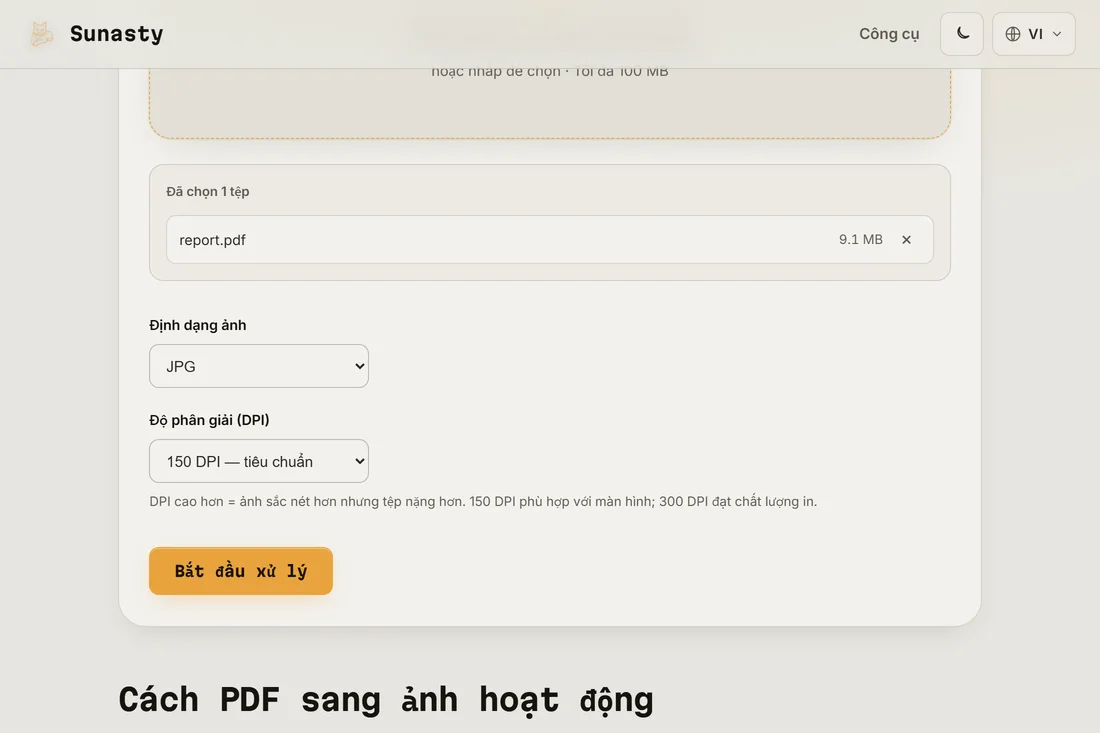Click the dashed file upload drop zone
The image size is (1100, 733).
(549, 102)
